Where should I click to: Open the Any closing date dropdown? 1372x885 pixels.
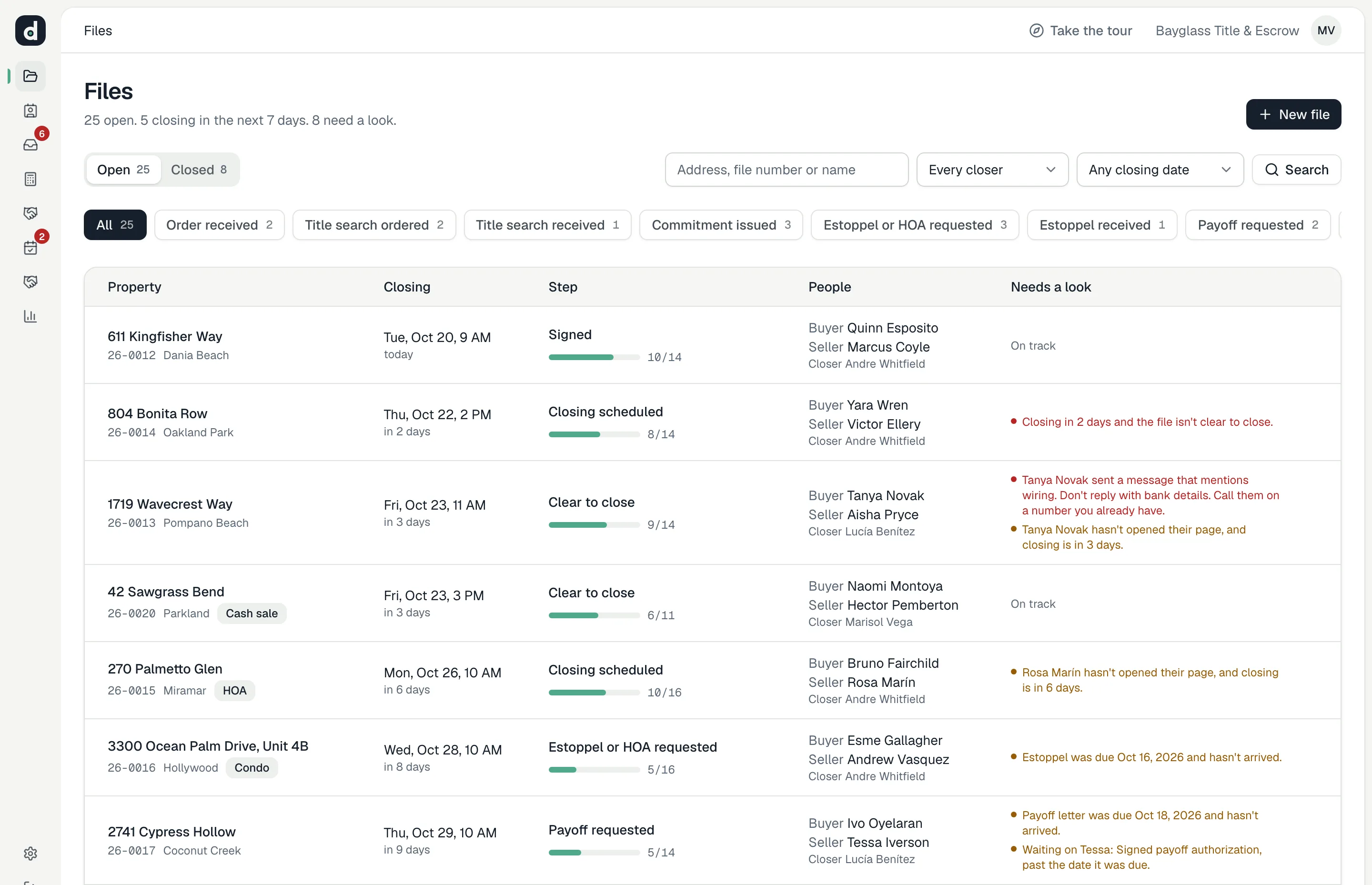tap(1160, 170)
